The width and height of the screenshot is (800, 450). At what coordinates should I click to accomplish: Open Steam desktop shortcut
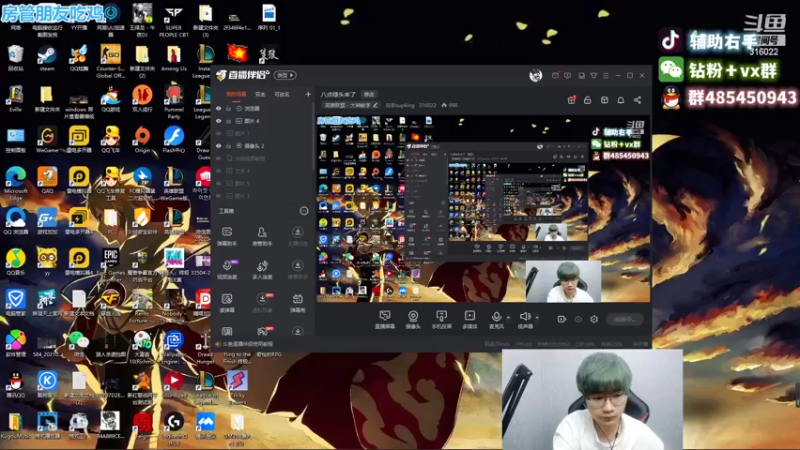[x=47, y=58]
